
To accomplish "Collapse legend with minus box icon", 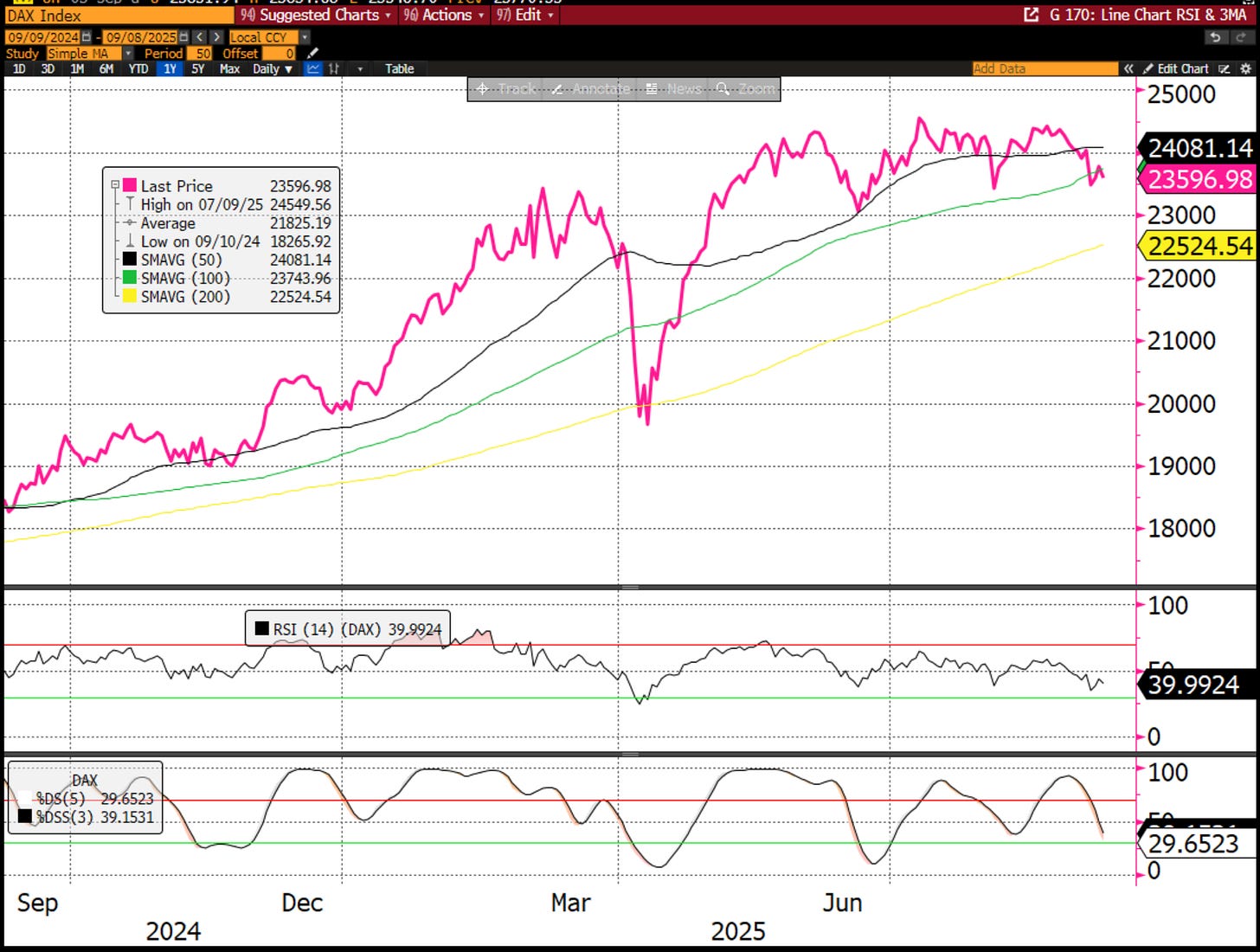I will coord(114,185).
